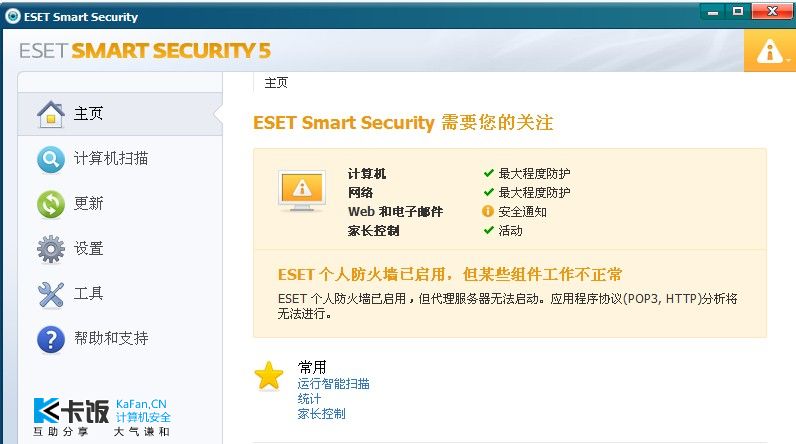The width and height of the screenshot is (796, 444).
Task: Click the green update arrows icon
Action: tap(51, 204)
